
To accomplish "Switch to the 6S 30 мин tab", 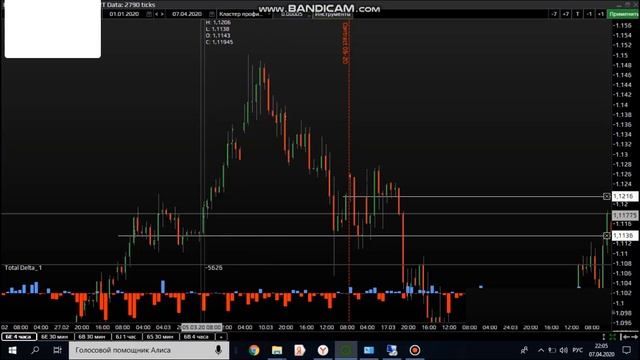I will click(x=160, y=337).
